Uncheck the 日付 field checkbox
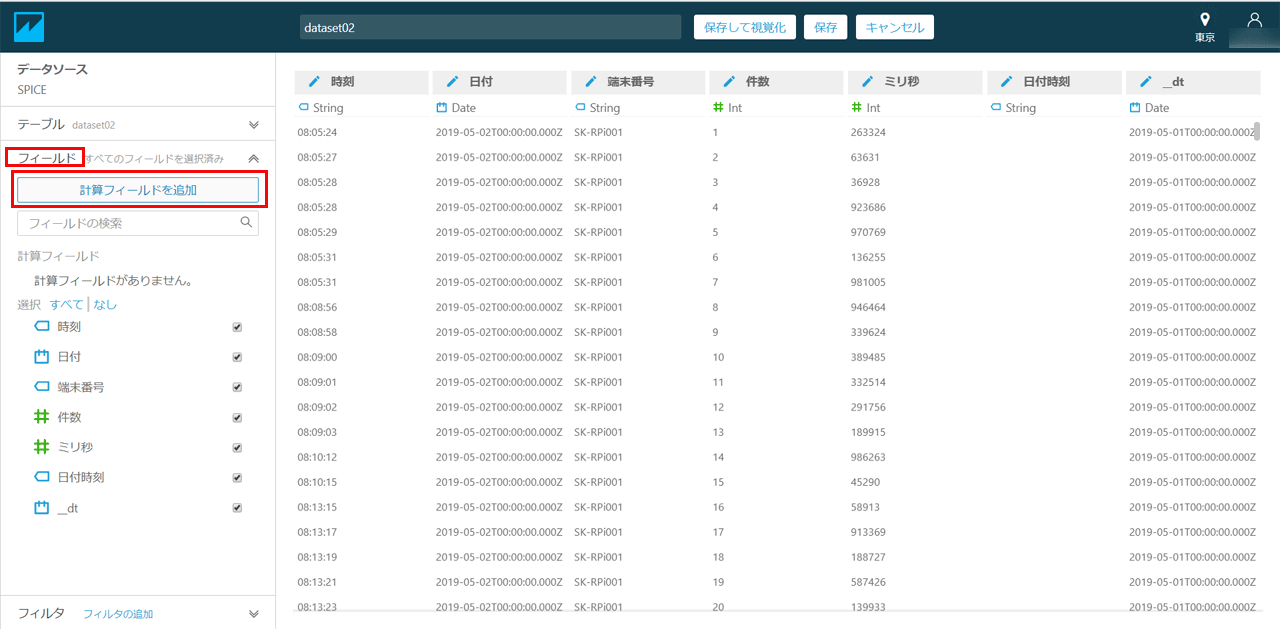 (237, 357)
